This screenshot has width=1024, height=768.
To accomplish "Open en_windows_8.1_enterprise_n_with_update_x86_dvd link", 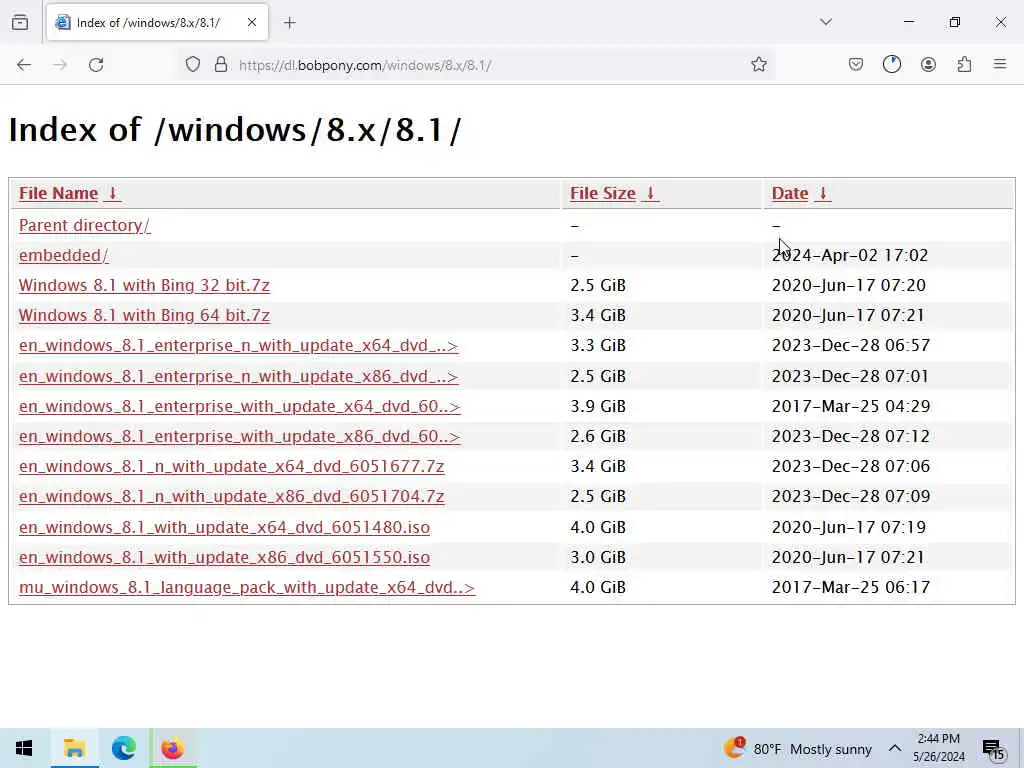I will click(x=238, y=377).
